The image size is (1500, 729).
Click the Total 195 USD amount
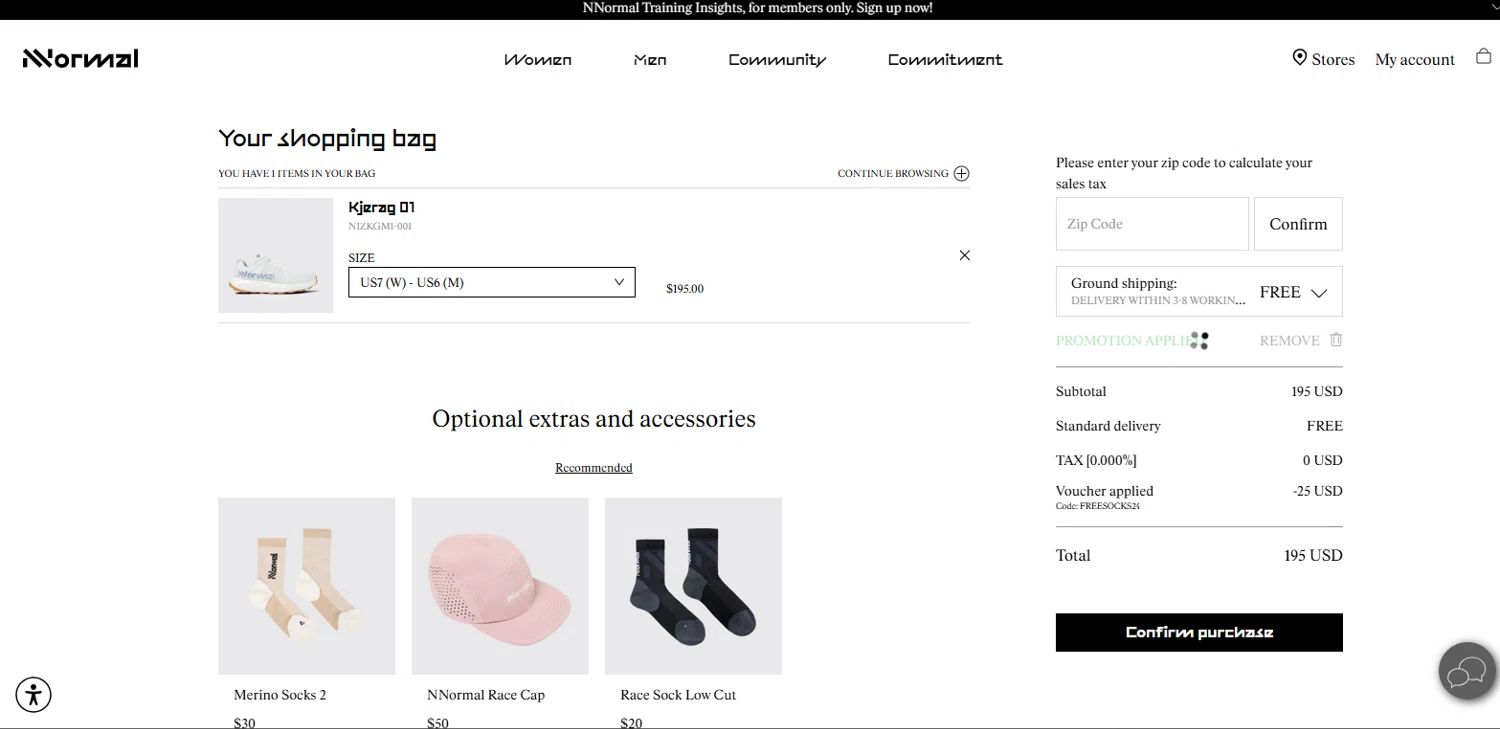(x=1313, y=555)
